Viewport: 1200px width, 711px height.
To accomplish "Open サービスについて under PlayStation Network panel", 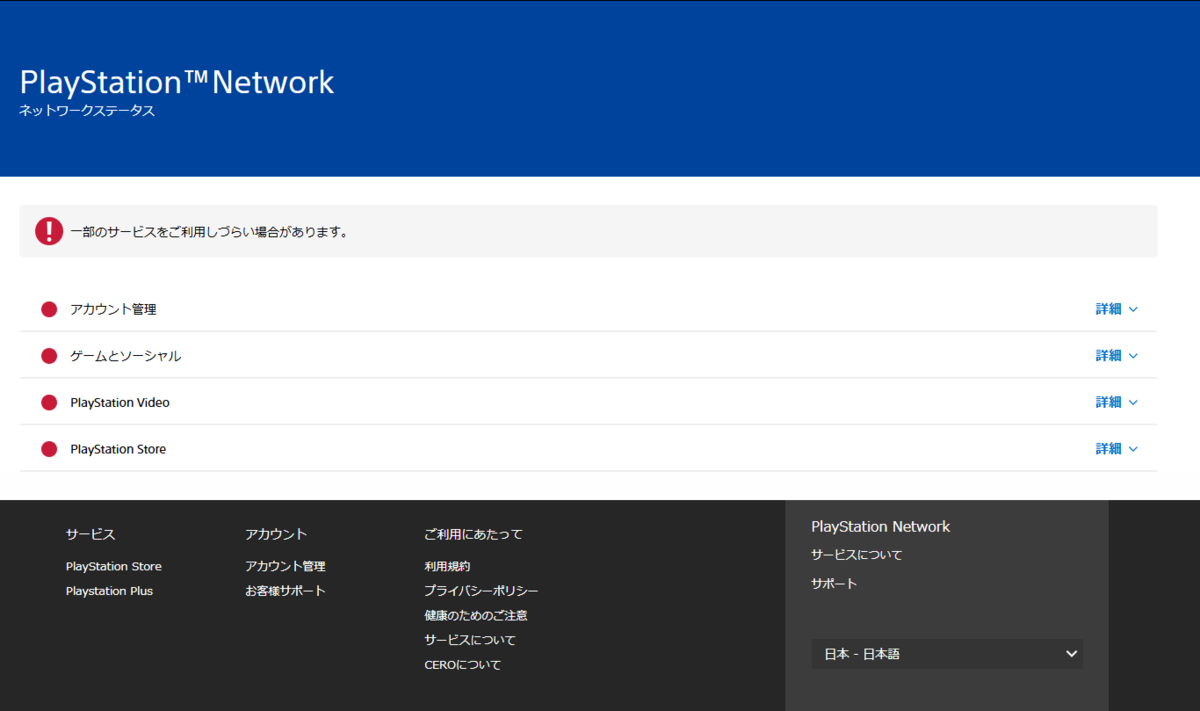I will 857,555.
